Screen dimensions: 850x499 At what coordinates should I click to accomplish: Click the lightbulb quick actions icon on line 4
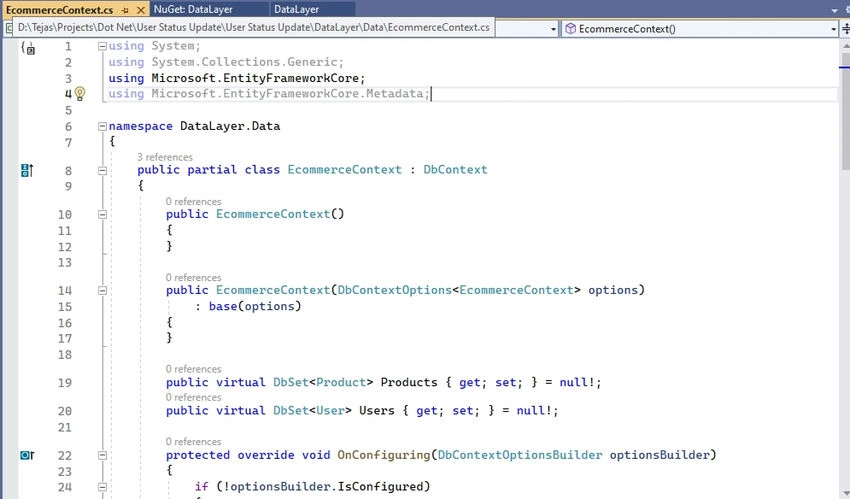80,94
